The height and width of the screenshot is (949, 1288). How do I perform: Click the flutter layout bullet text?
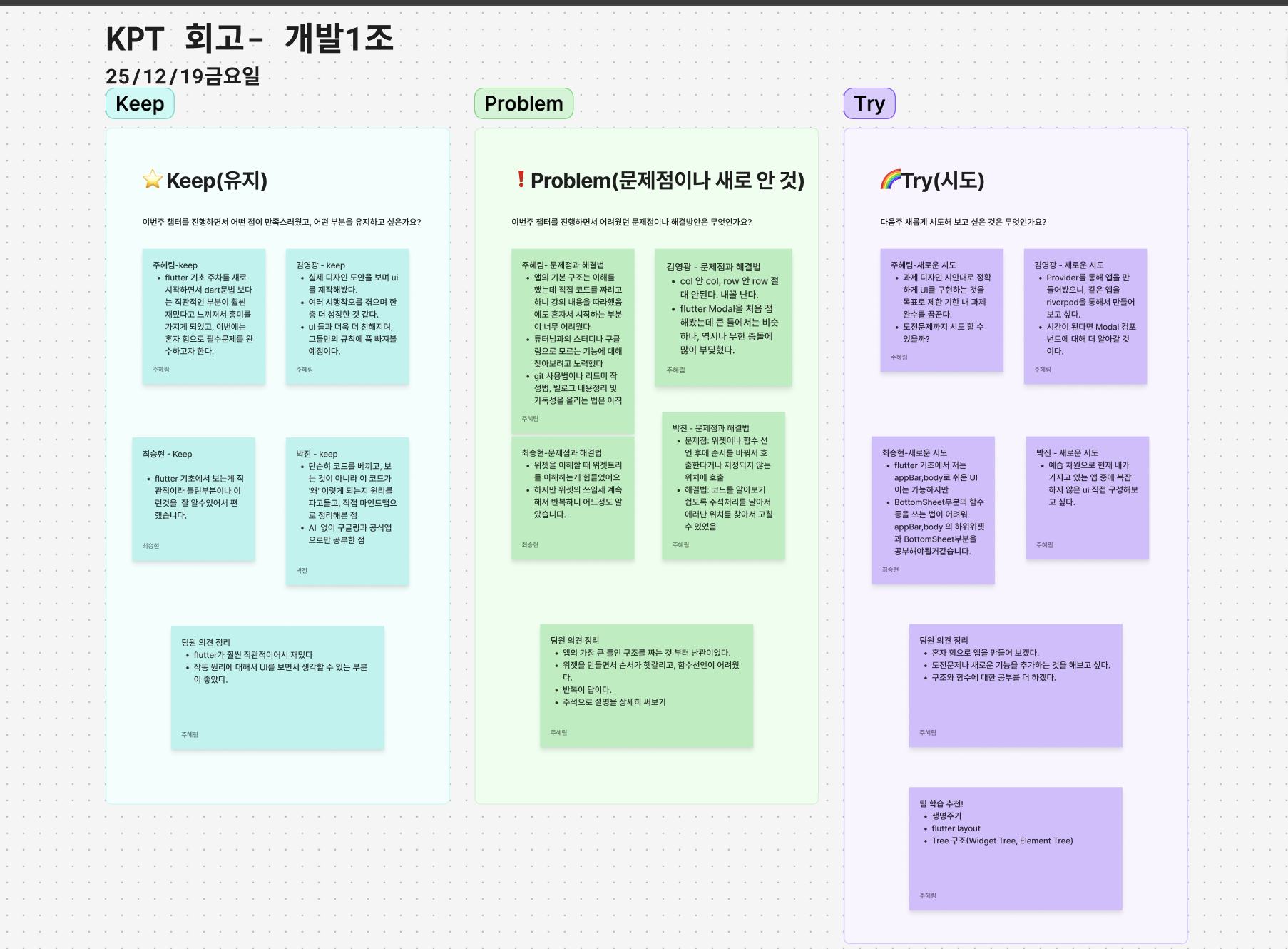pyautogui.click(x=956, y=828)
